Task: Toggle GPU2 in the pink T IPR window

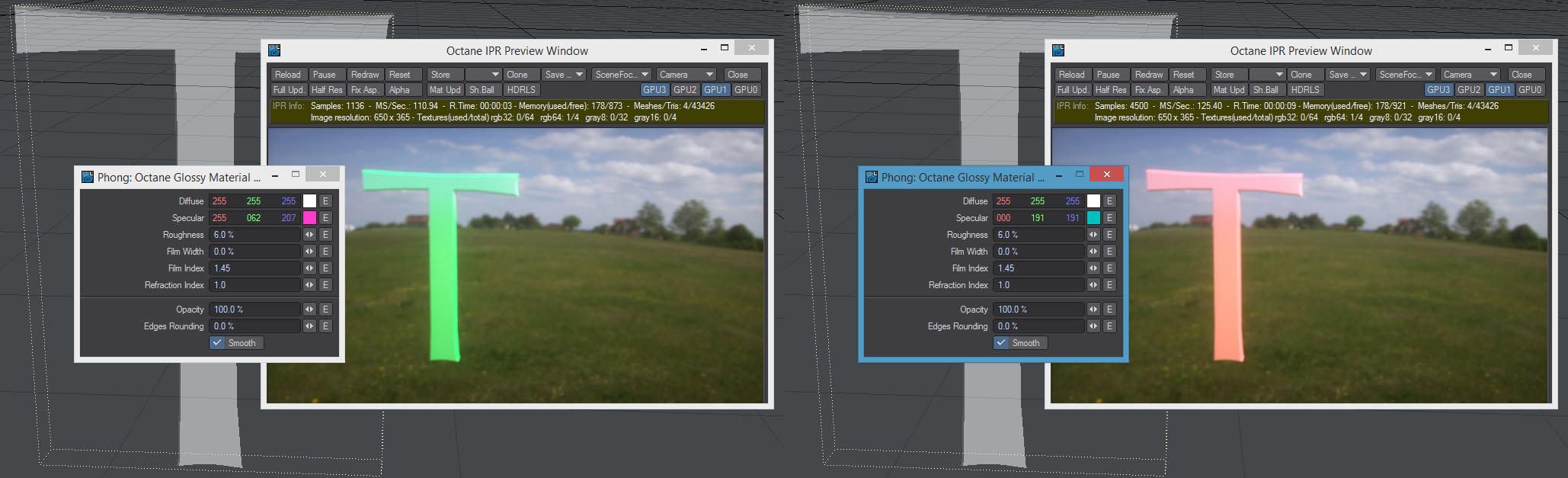Action: pyautogui.click(x=1469, y=90)
